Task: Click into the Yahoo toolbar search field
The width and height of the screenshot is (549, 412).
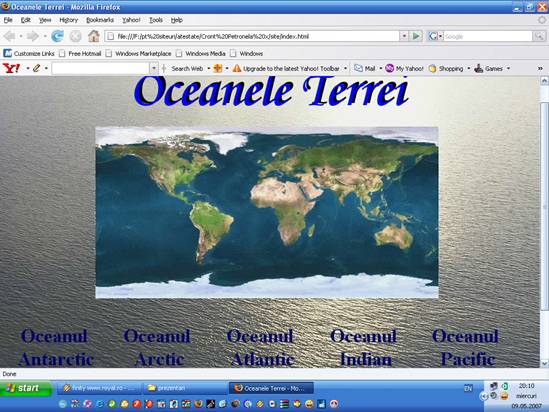Action: click(x=101, y=68)
